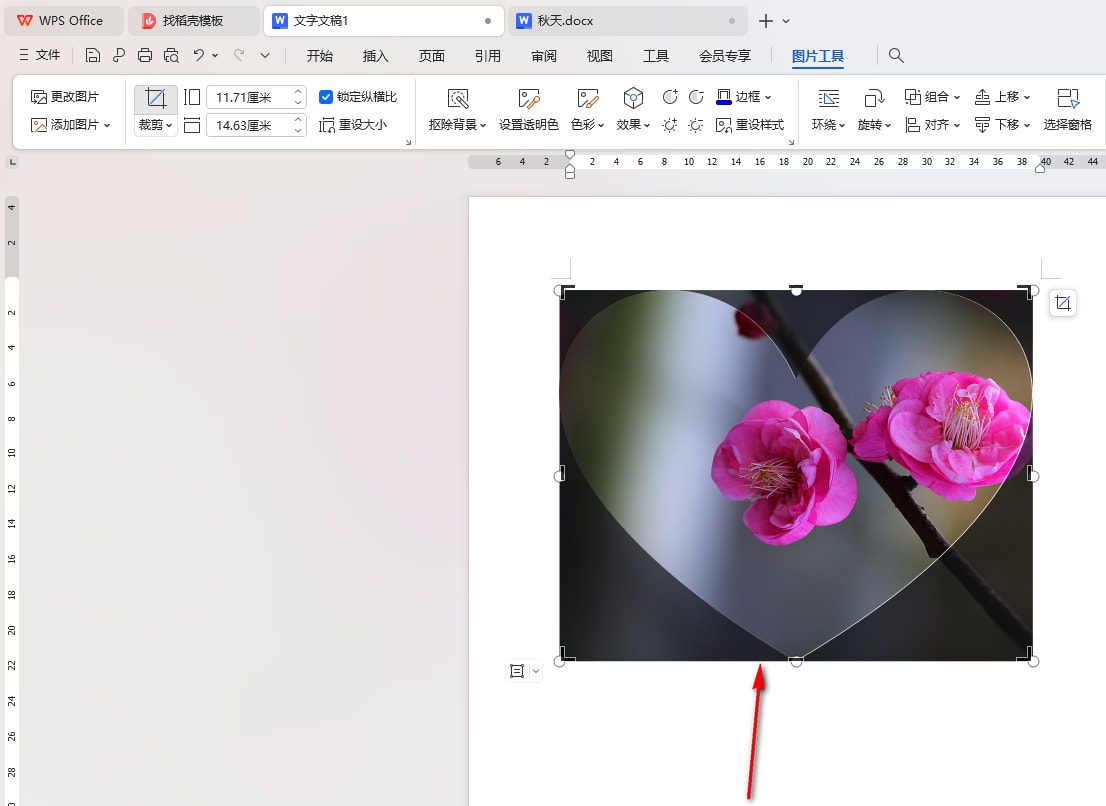Open the 添加图片 (Add Picture) dropdown
The image size is (1106, 806).
tap(71, 125)
